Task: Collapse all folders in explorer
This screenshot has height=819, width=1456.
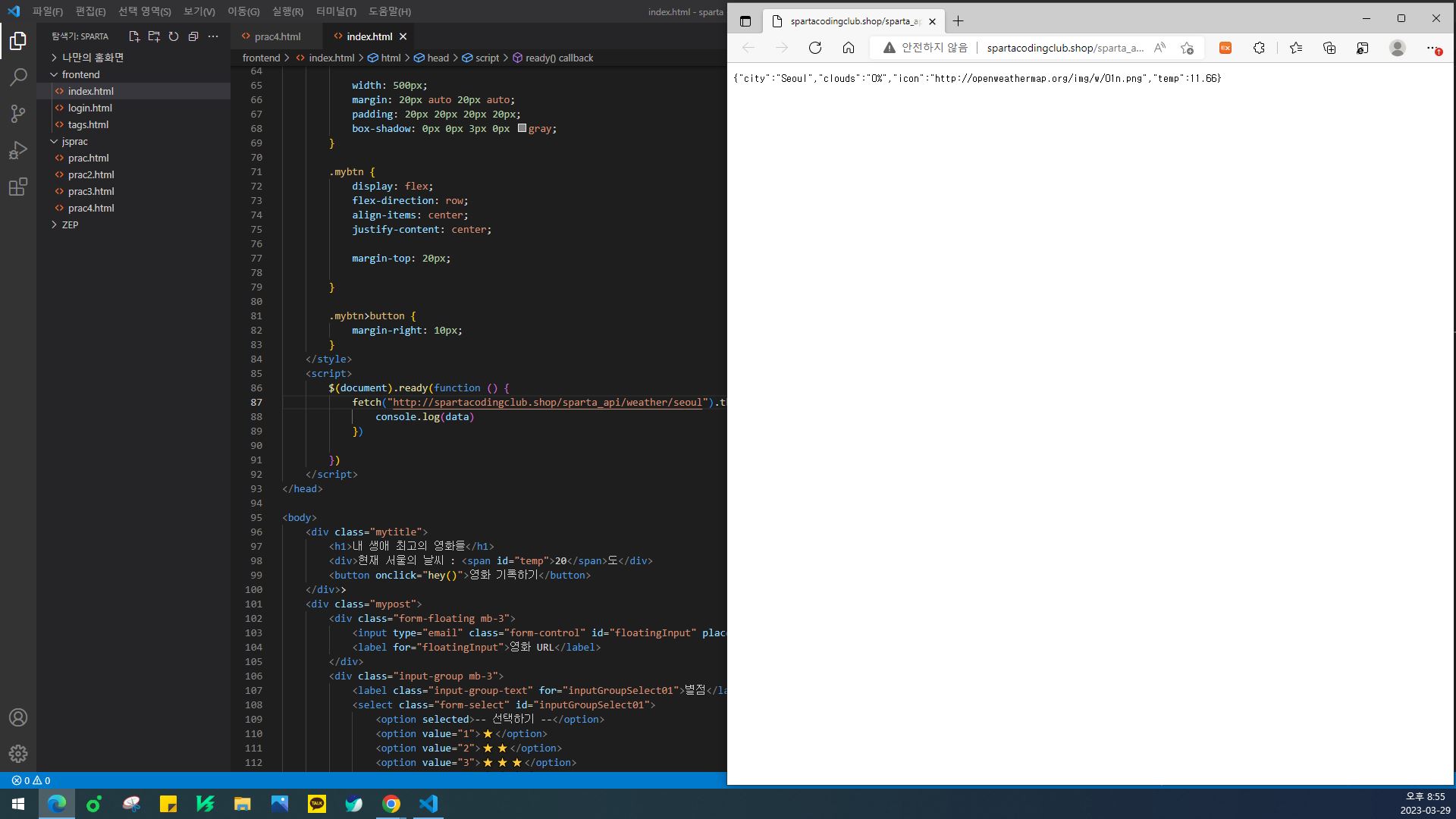Action: pyautogui.click(x=193, y=36)
